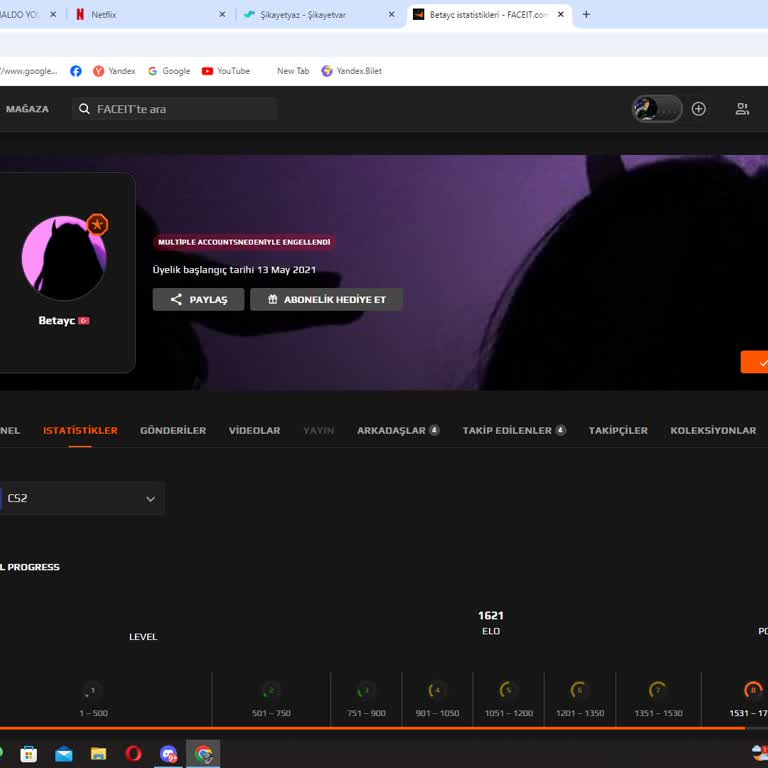Select the Betayc istatistikleri FACEIT tab
The height and width of the screenshot is (768, 768).
click(x=489, y=15)
